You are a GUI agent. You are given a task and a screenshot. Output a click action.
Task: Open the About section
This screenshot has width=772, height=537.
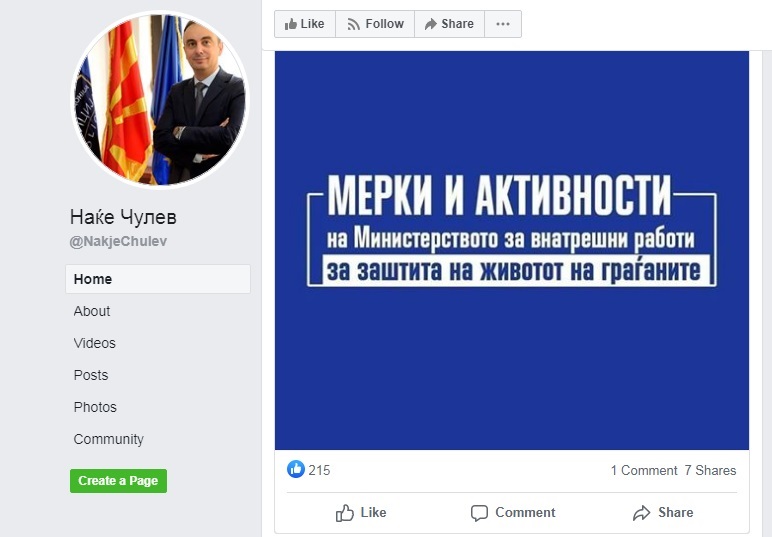(x=92, y=311)
